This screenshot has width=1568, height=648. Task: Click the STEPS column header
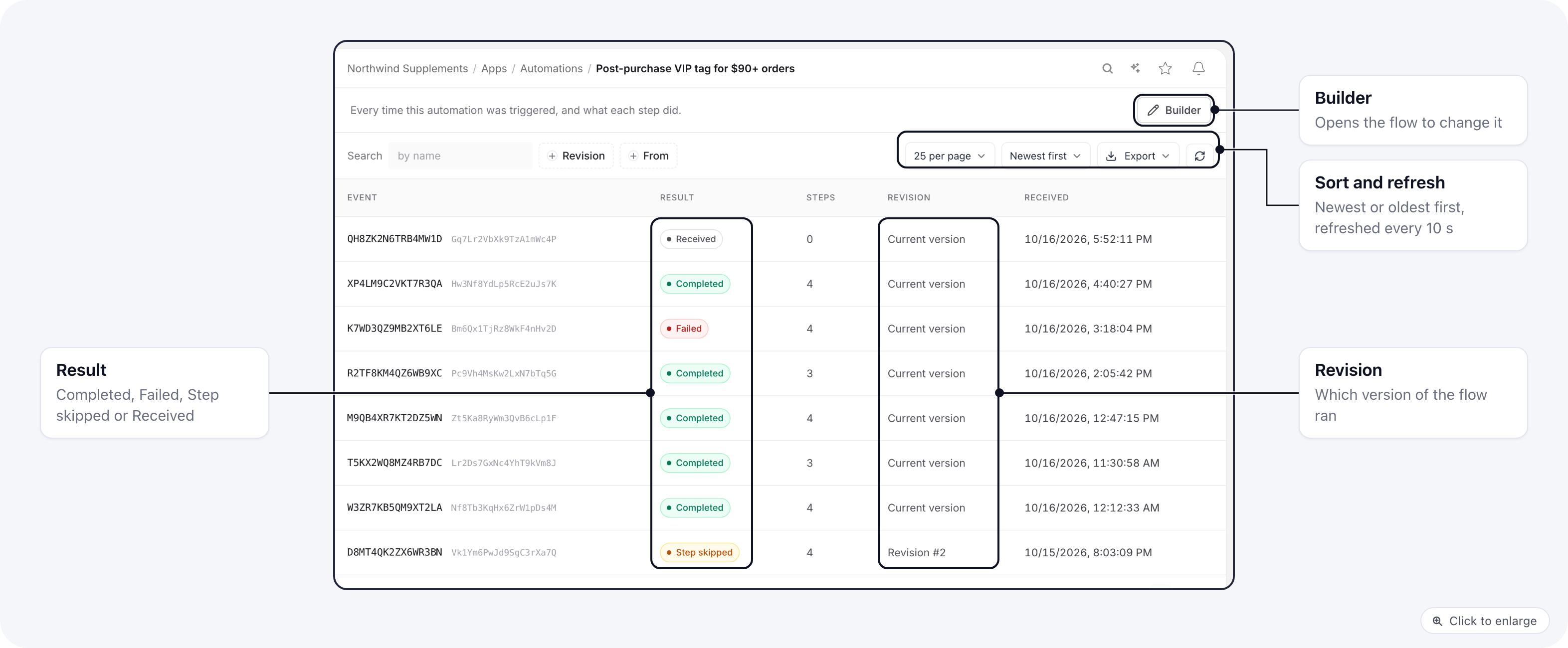pos(820,198)
